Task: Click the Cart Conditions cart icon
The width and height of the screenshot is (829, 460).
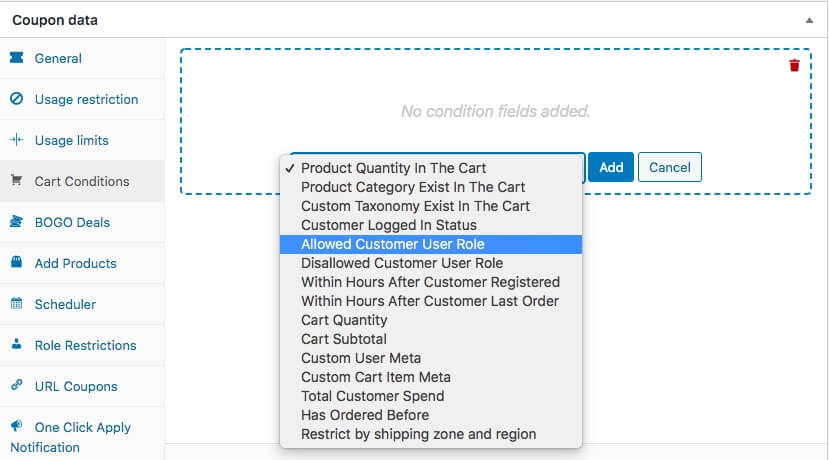Action: [16, 180]
